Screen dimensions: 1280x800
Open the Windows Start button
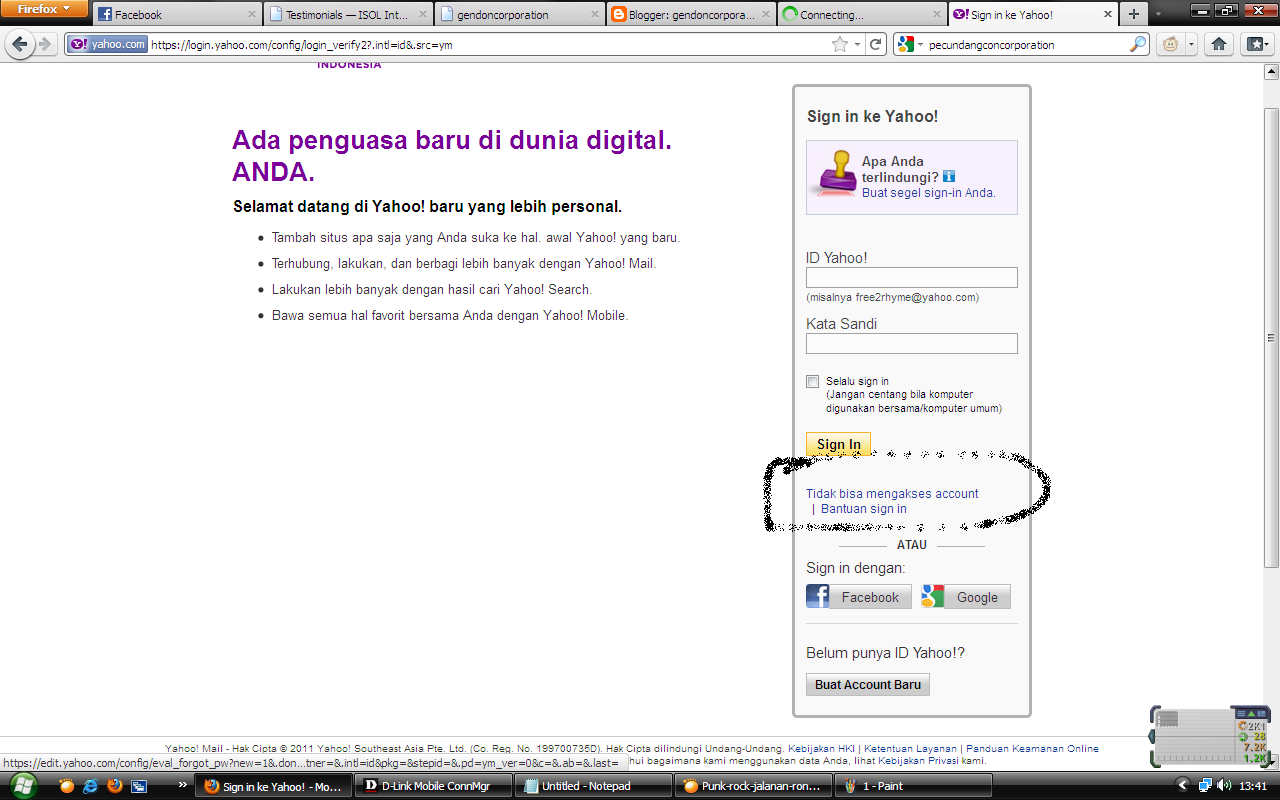click(x=23, y=785)
